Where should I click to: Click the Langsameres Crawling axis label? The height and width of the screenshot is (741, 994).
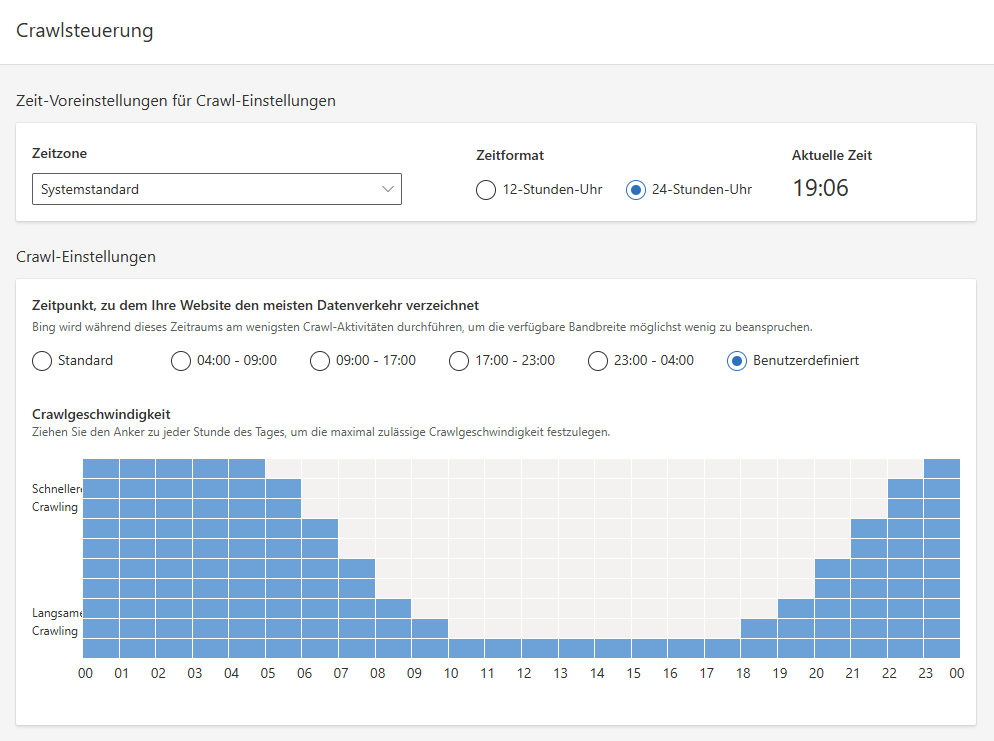pyautogui.click(x=57, y=622)
